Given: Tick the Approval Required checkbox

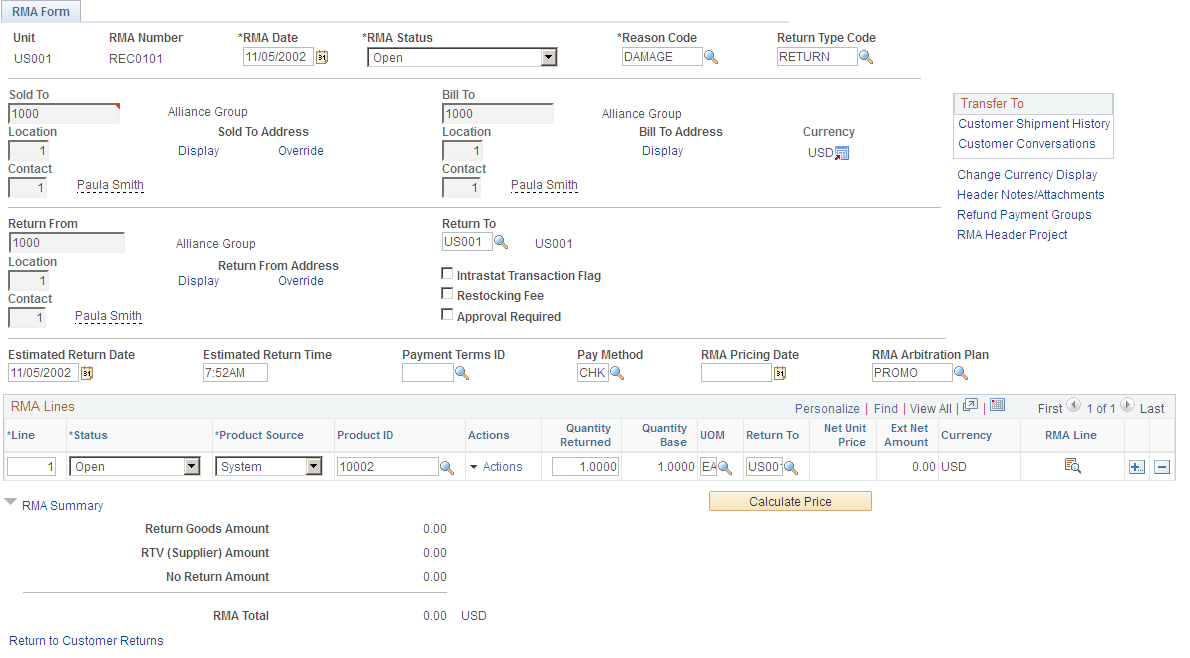Looking at the screenshot, I should (447, 315).
